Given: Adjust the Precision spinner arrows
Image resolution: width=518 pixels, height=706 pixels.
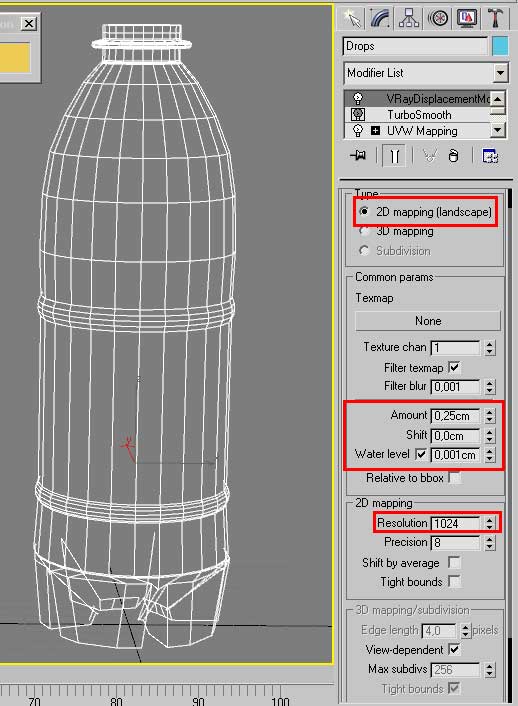Looking at the screenshot, I should point(490,543).
